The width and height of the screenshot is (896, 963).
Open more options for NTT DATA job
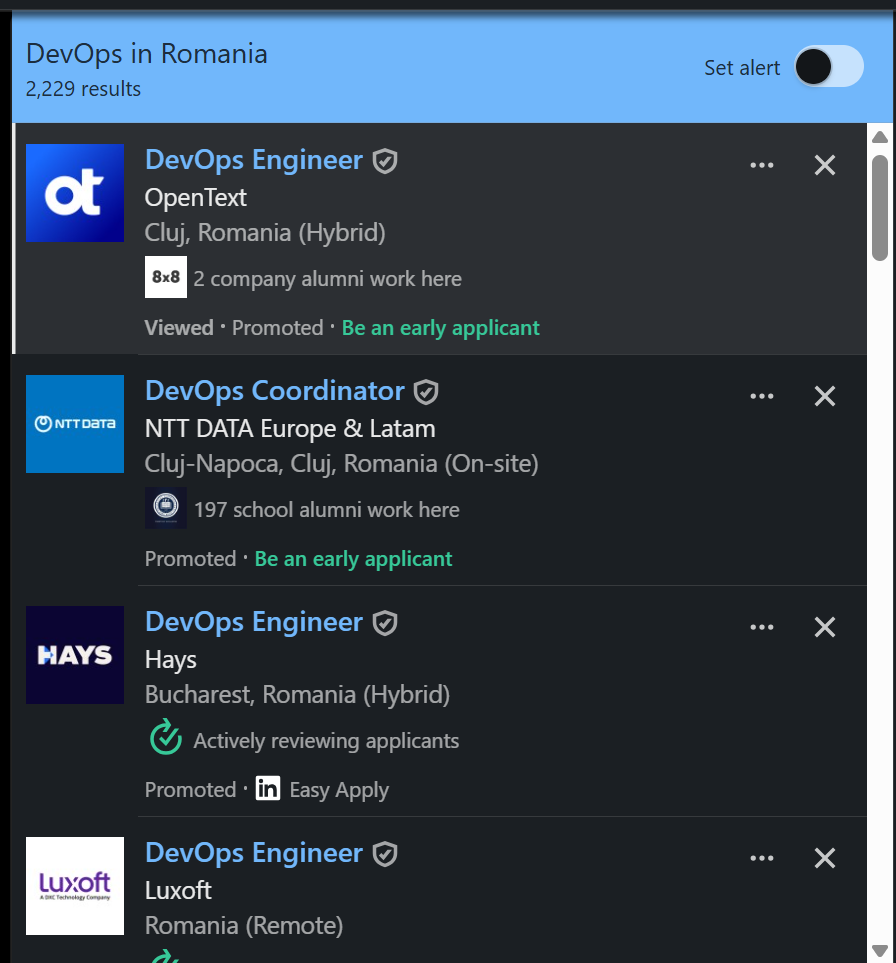click(x=762, y=396)
